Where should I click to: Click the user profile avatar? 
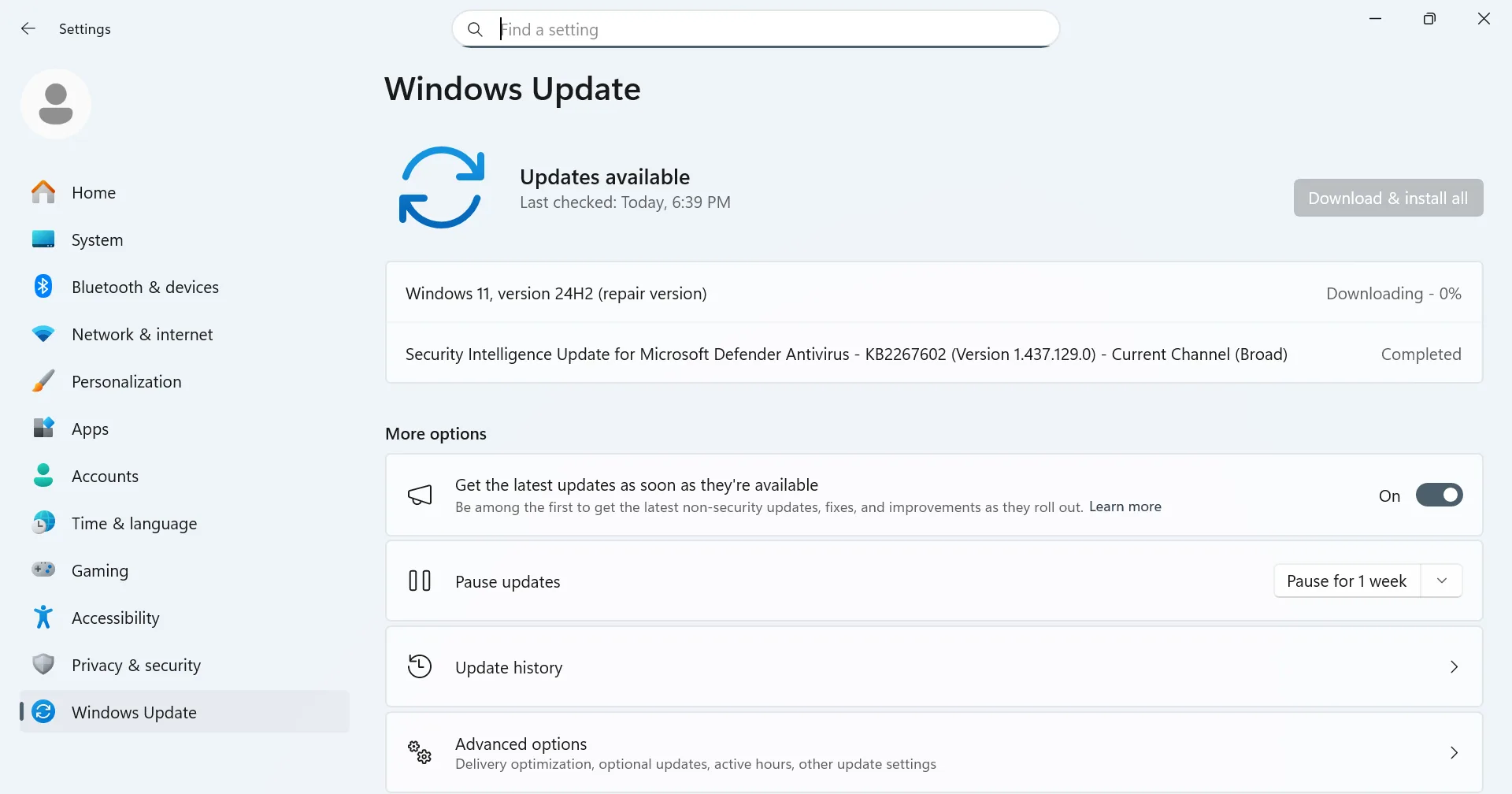[55, 103]
